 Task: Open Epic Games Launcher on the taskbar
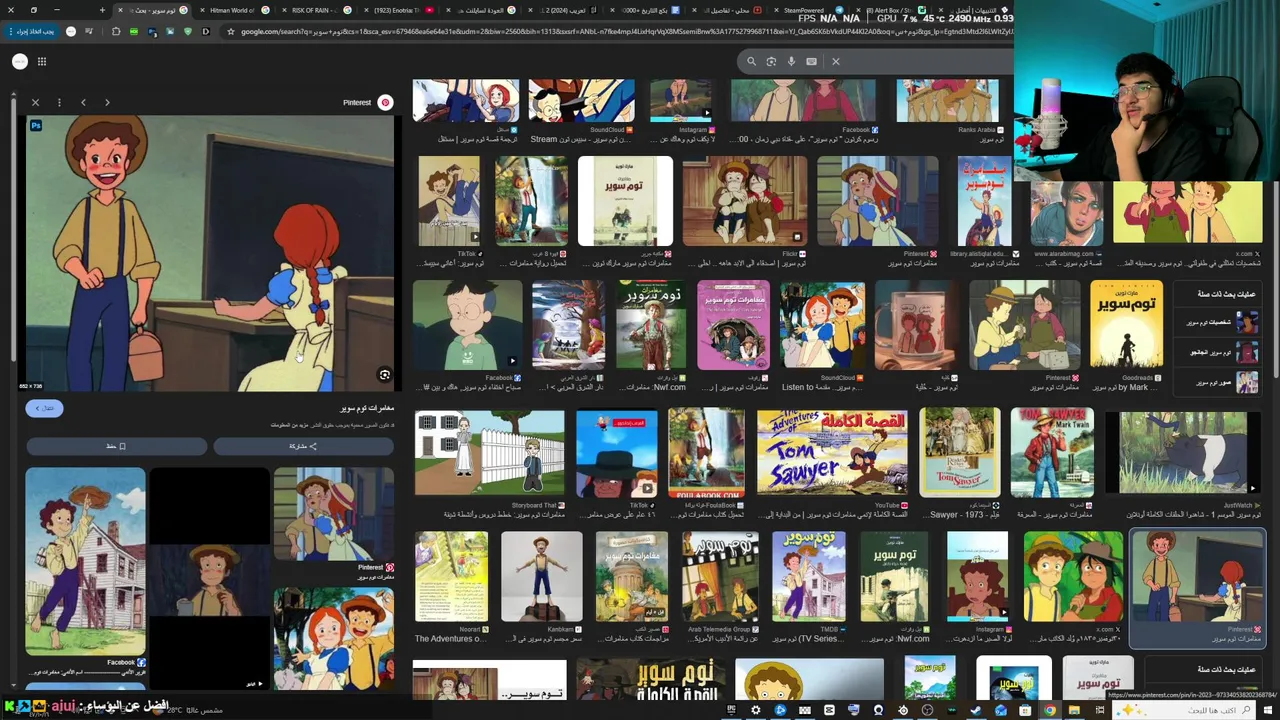click(x=731, y=710)
